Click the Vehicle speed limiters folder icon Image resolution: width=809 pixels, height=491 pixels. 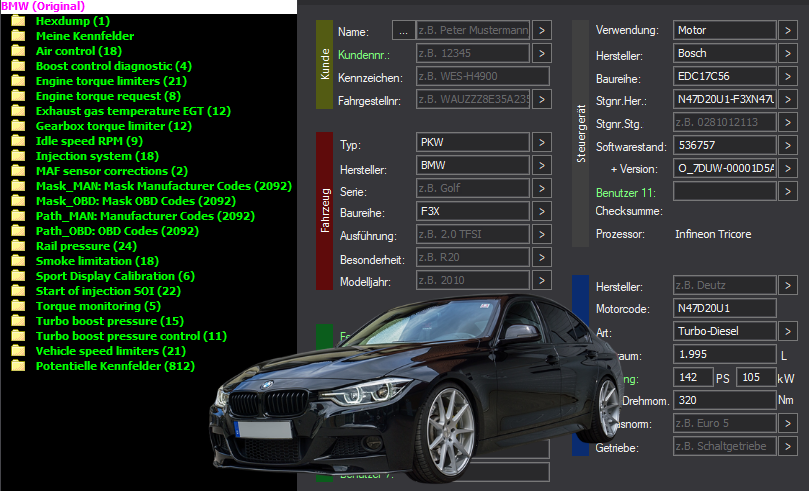click(18, 351)
